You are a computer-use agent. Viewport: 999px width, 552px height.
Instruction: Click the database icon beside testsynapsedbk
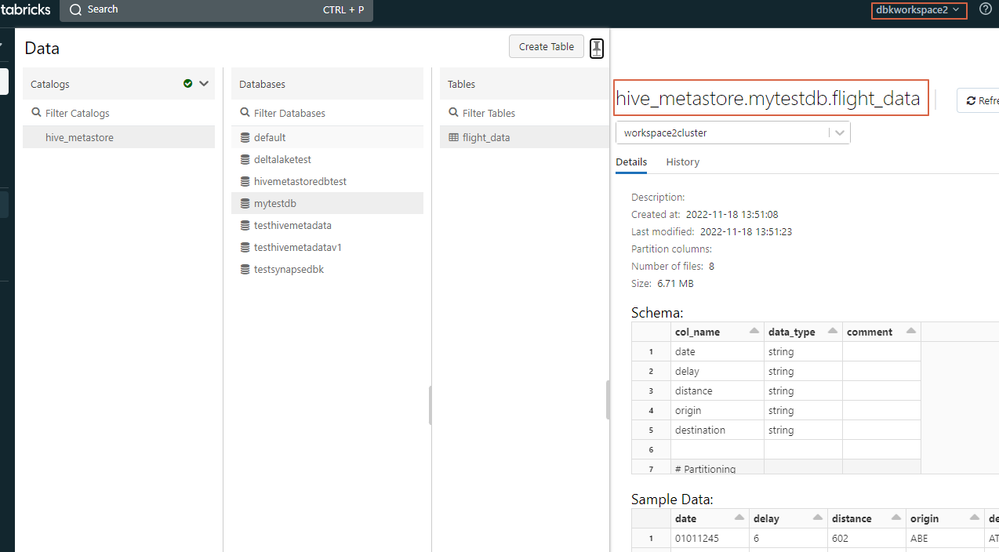(x=245, y=269)
